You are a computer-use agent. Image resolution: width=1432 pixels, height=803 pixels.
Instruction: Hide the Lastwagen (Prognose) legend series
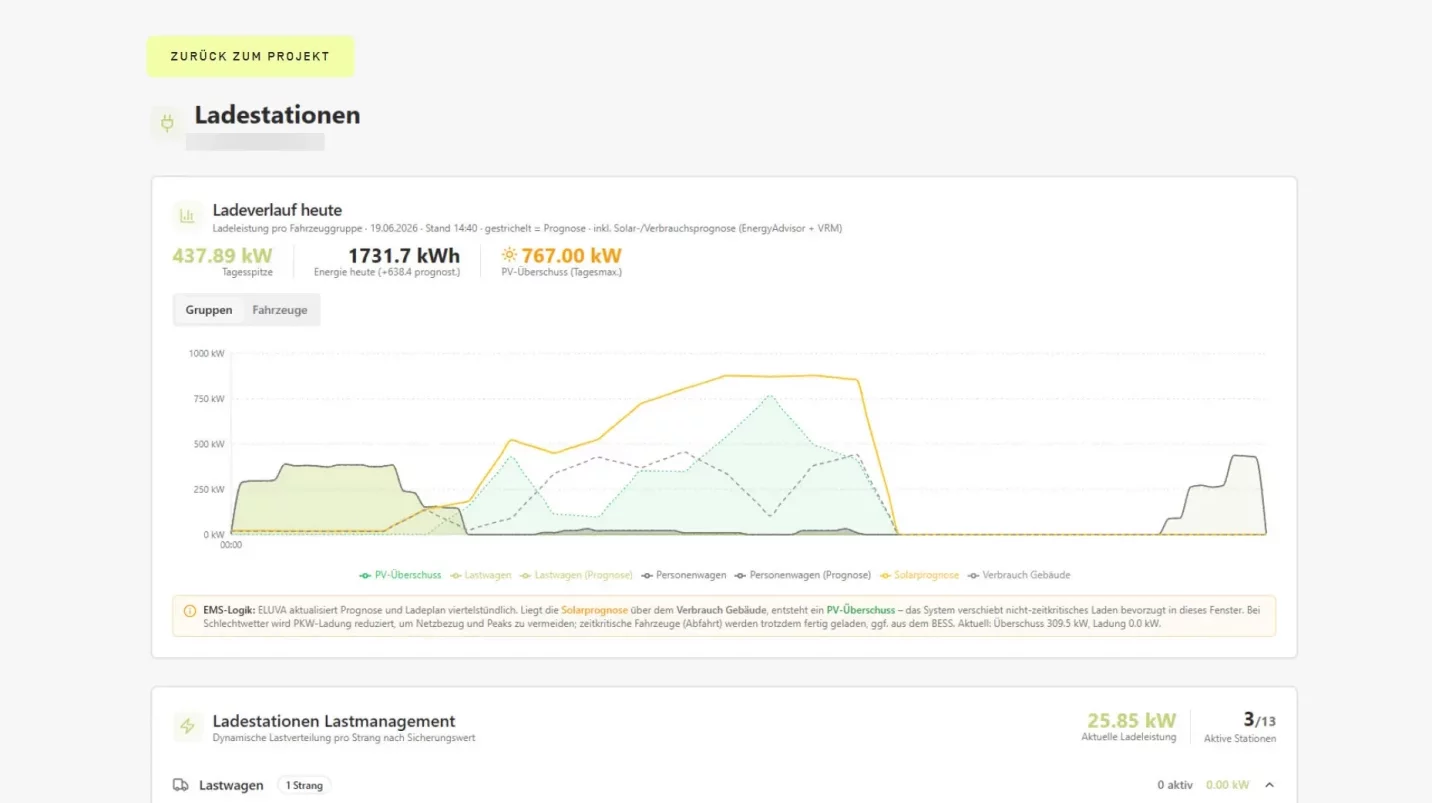(576, 575)
